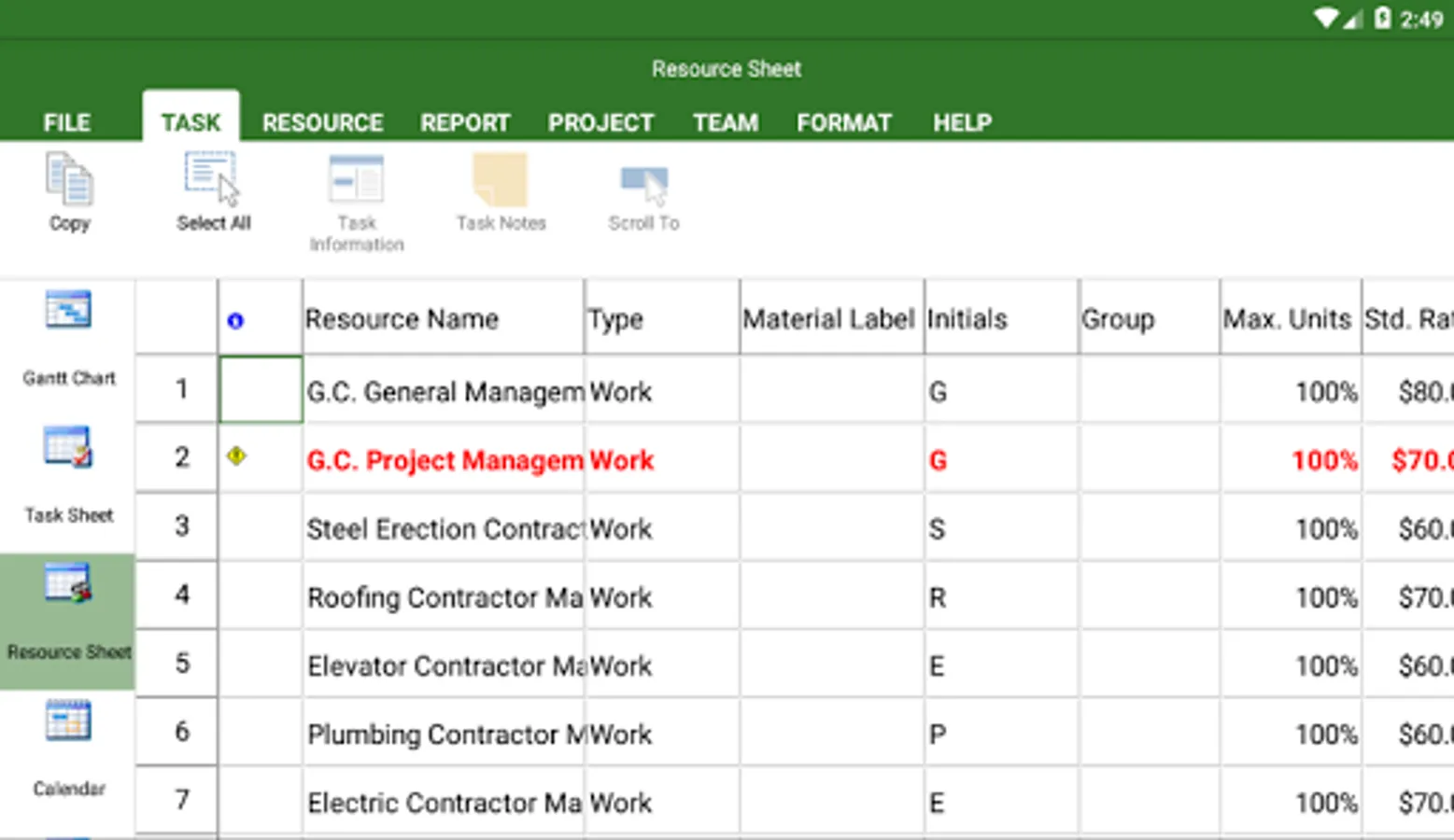Open the FILE menu tab
The image size is (1454, 840).
coord(67,122)
